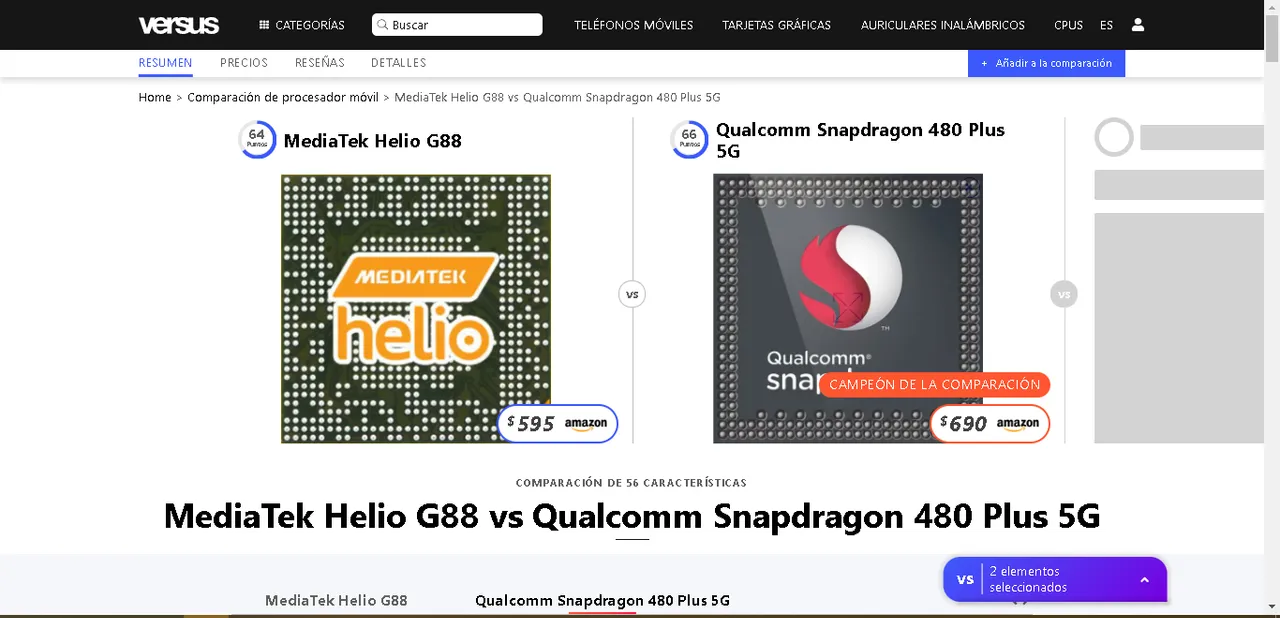Screen dimensions: 1280x618
Task: Select Qualcomm Snapdragon 480 Plus 5G bottom tab
Action: (602, 600)
